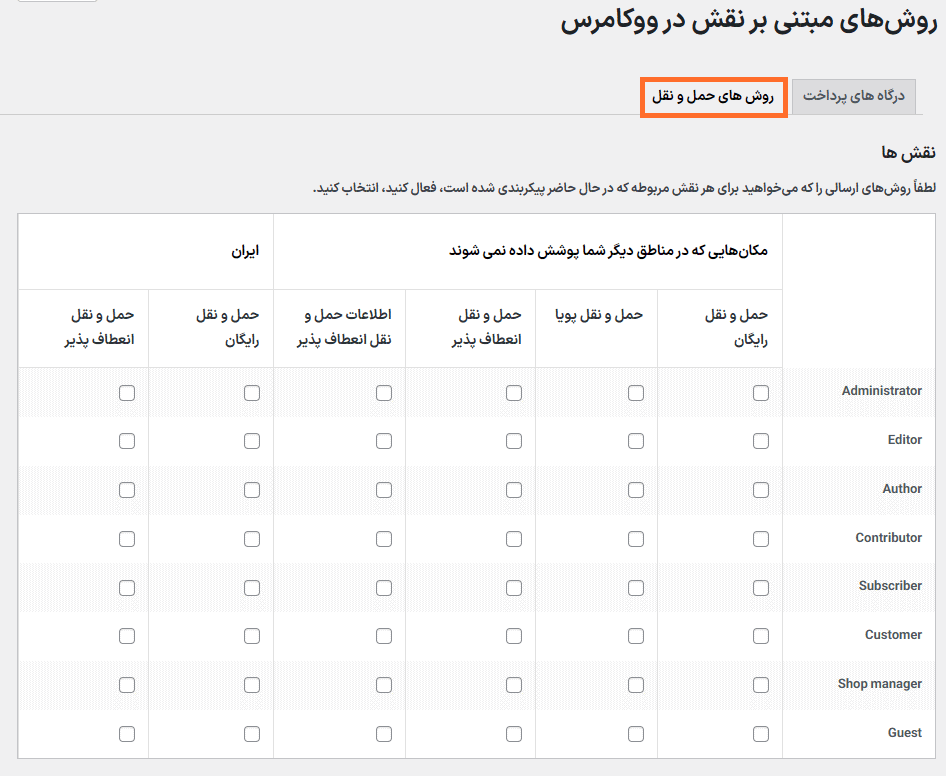Enable اطلاعات حمل و نقل انعطاف پذیر for Editor
Image resolution: width=946 pixels, height=776 pixels.
pos(384,441)
